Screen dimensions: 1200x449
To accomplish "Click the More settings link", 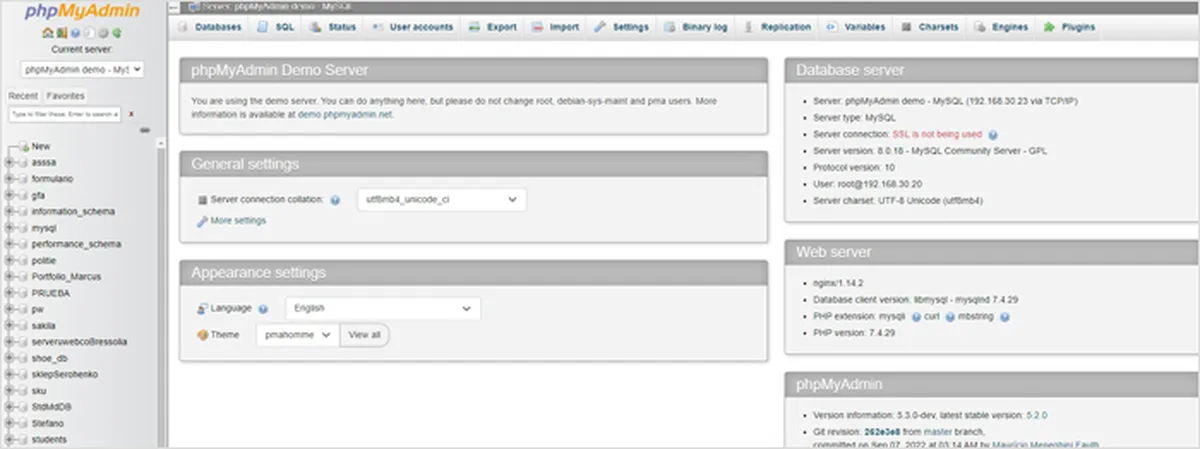I will pyautogui.click(x=238, y=220).
